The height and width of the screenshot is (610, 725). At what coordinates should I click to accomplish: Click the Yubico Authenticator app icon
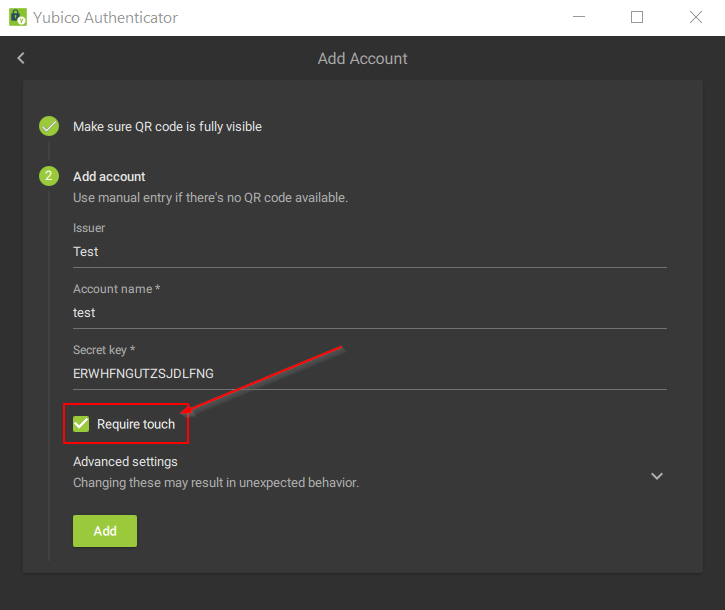(18, 17)
